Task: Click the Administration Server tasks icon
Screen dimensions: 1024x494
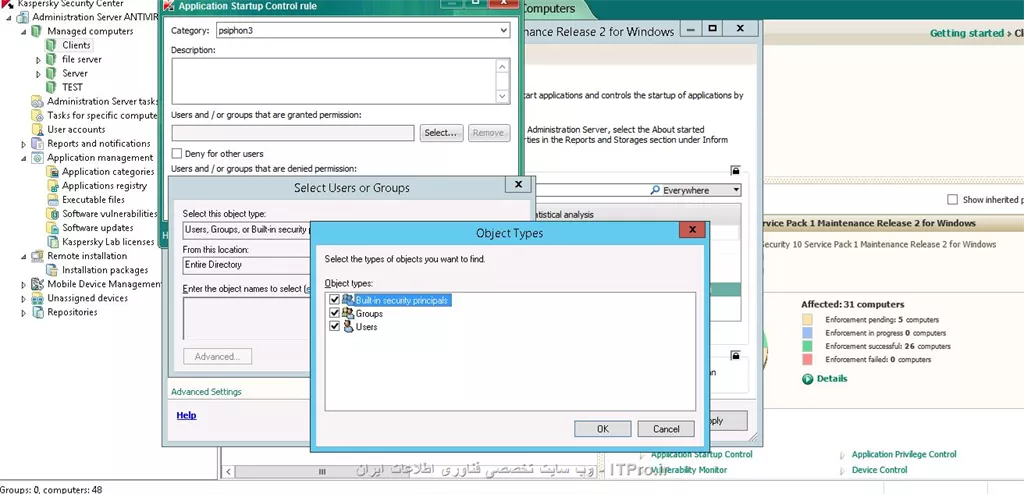Action: (x=37, y=101)
